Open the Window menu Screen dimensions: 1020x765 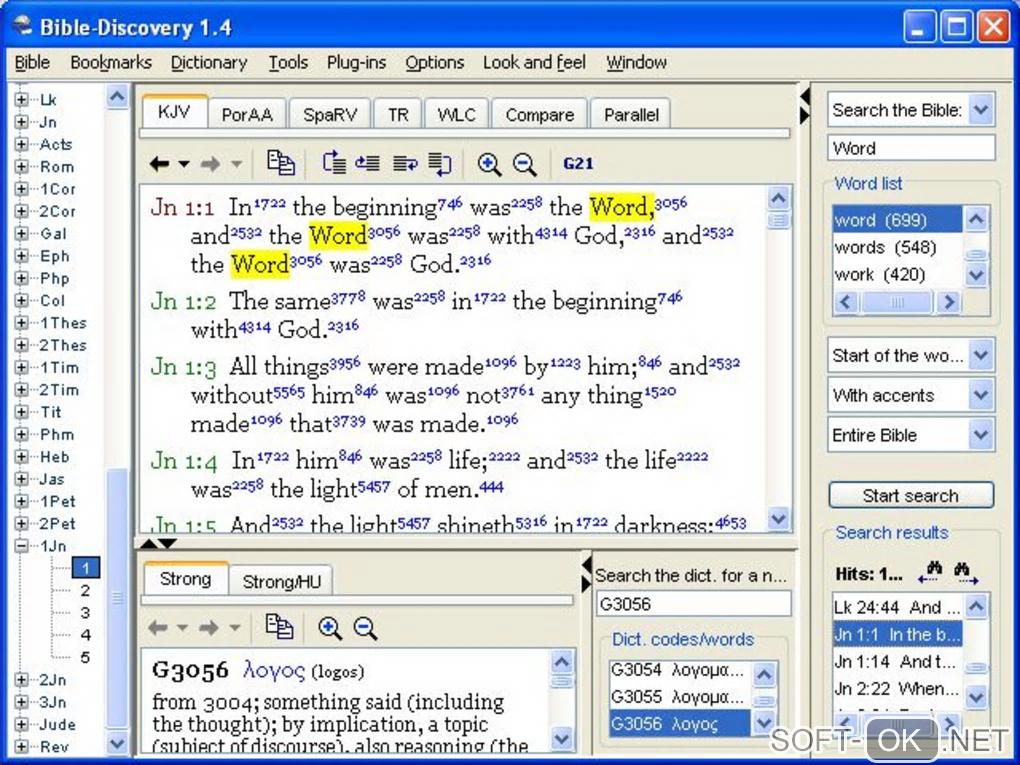coord(636,62)
